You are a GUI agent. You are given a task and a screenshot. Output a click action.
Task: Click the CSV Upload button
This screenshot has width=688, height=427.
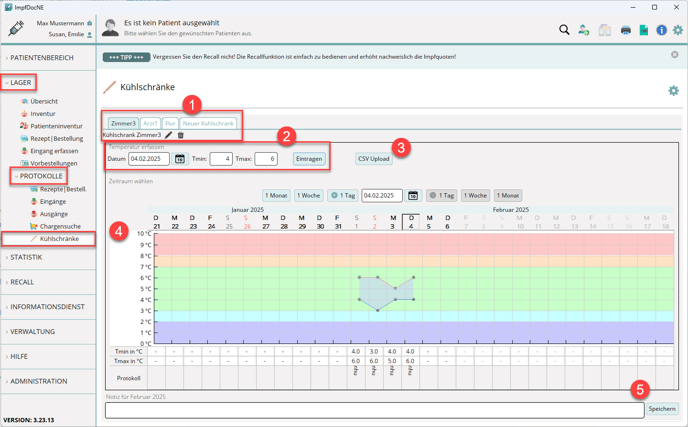[374, 159]
